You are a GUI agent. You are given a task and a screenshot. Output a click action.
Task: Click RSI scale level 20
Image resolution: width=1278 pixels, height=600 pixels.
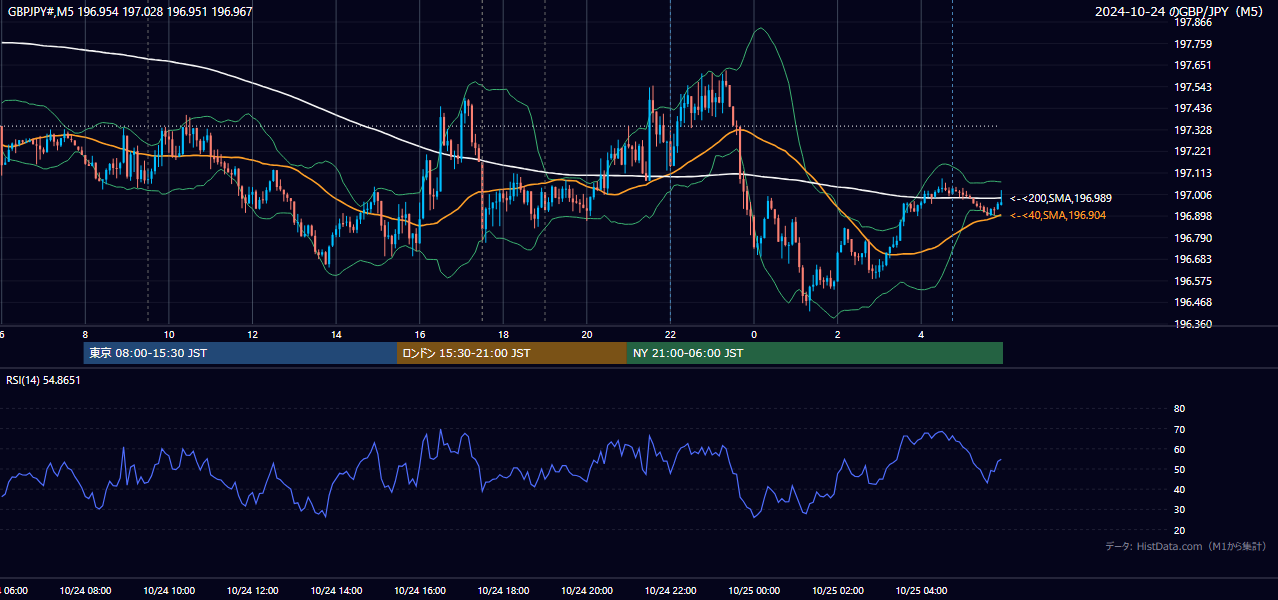1179,530
